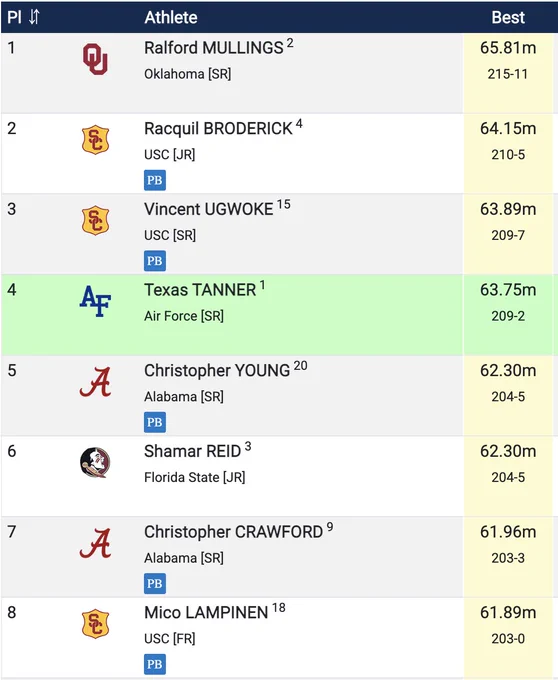Image resolution: width=558 pixels, height=680 pixels.
Task: Open Ralford MULLINGS athlete profile
Action: [x=214, y=48]
